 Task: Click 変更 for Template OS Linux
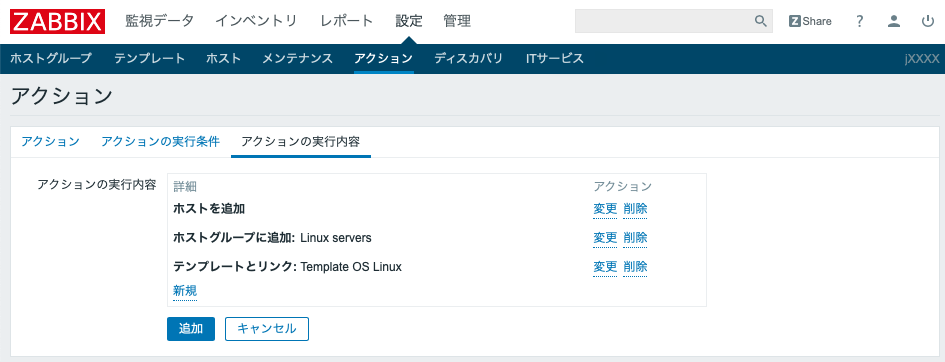pyautogui.click(x=605, y=266)
